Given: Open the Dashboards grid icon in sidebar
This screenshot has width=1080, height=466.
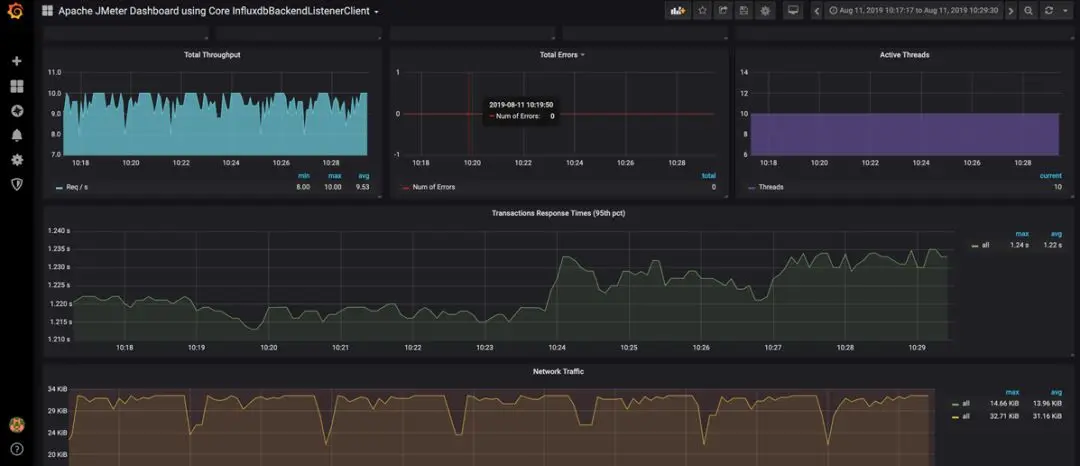Looking at the screenshot, I should 17,86.
